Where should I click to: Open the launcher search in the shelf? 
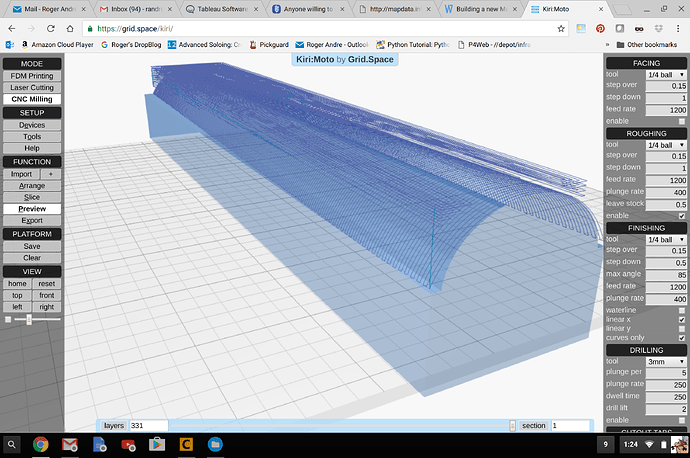coord(12,445)
